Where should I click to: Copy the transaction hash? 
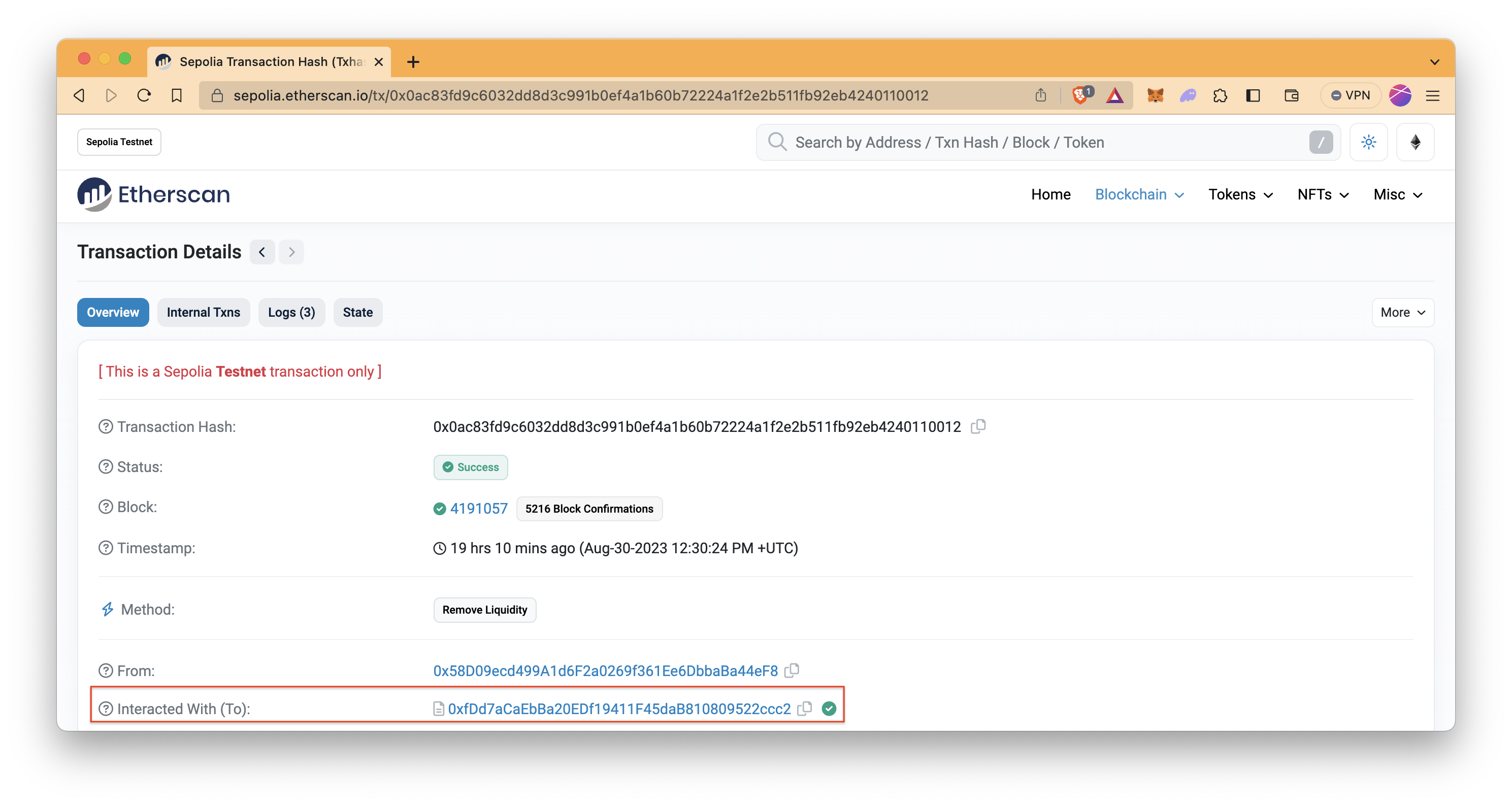pyautogui.click(x=978, y=426)
